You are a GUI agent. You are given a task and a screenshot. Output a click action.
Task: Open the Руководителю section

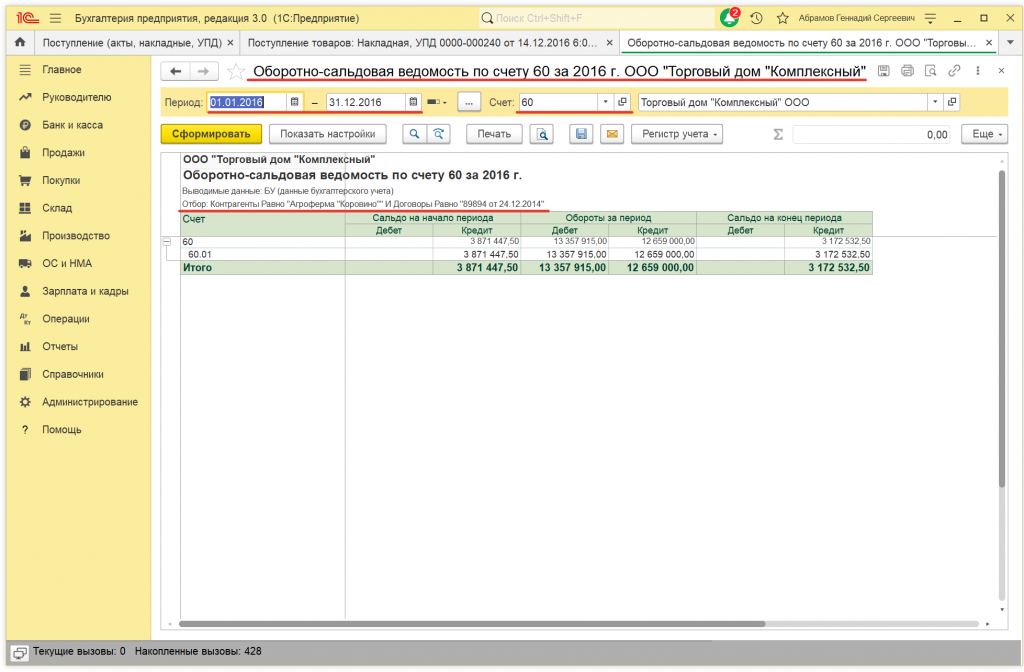(x=77, y=97)
